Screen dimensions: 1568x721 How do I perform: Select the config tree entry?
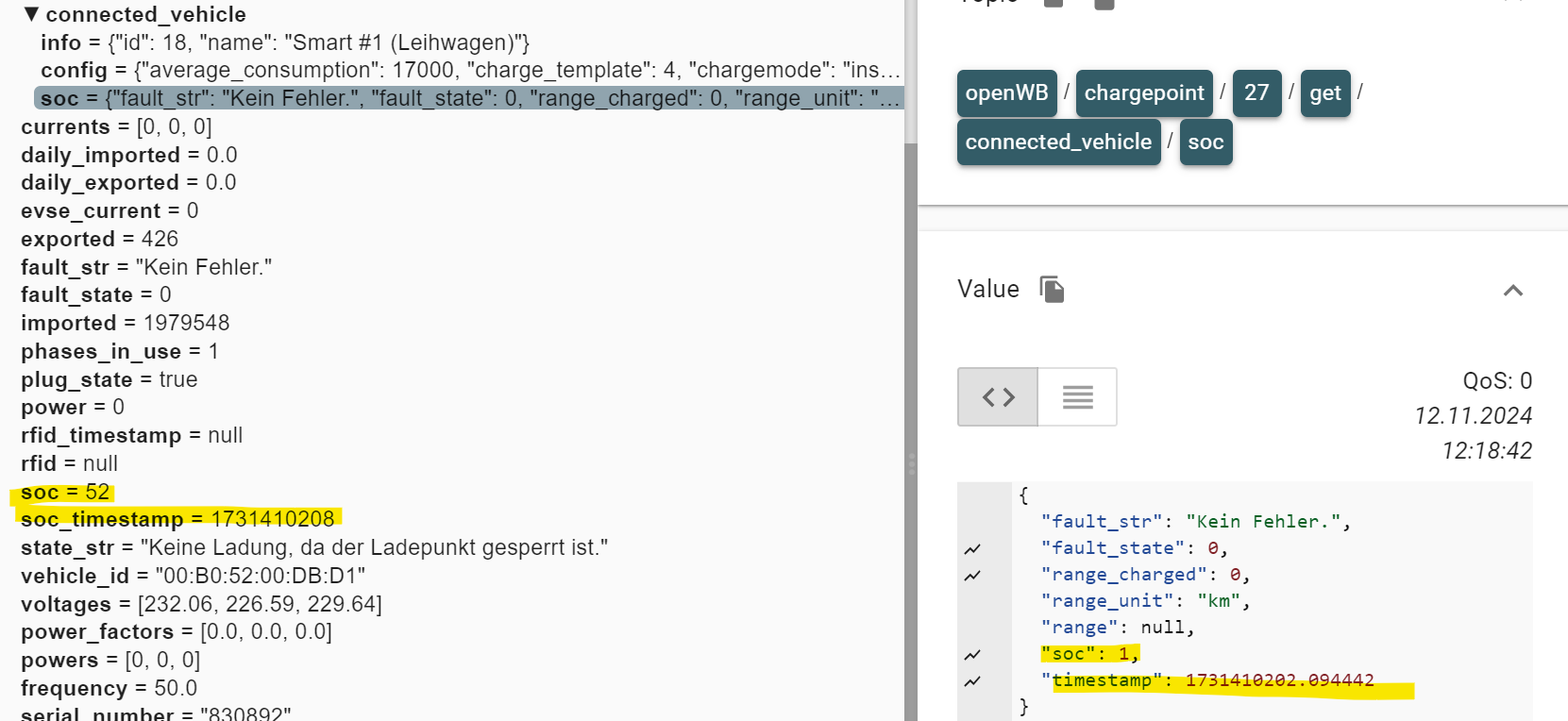click(467, 70)
